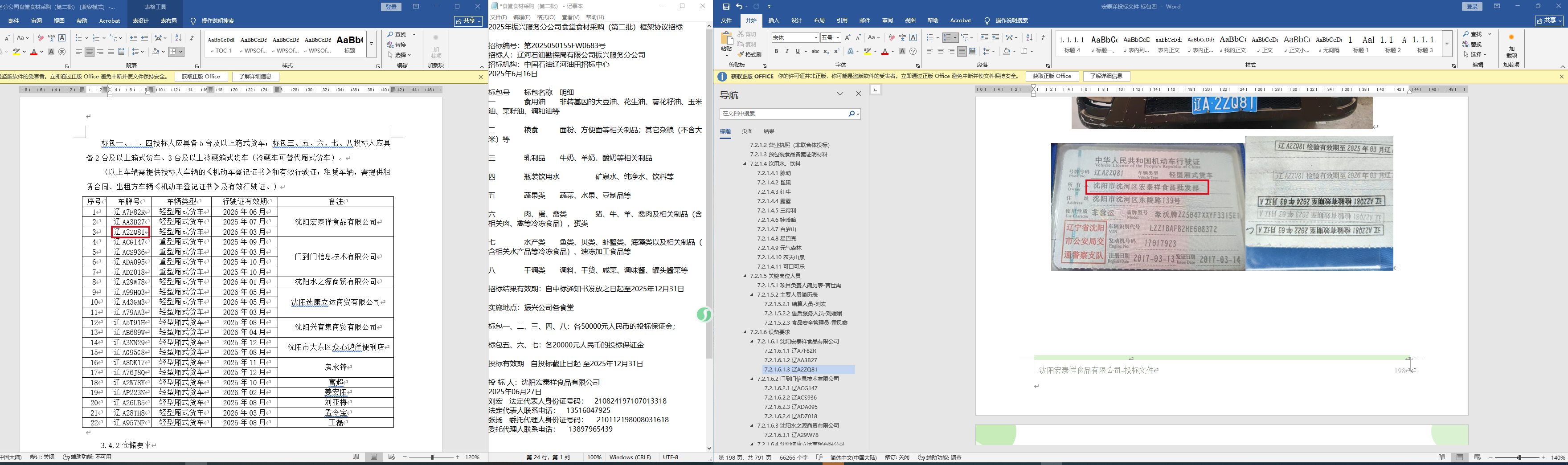Click the add-ins (加载项) icon in right Word ribbon
Screen dimensions: 1568x465
pyautogui.click(x=1511, y=45)
